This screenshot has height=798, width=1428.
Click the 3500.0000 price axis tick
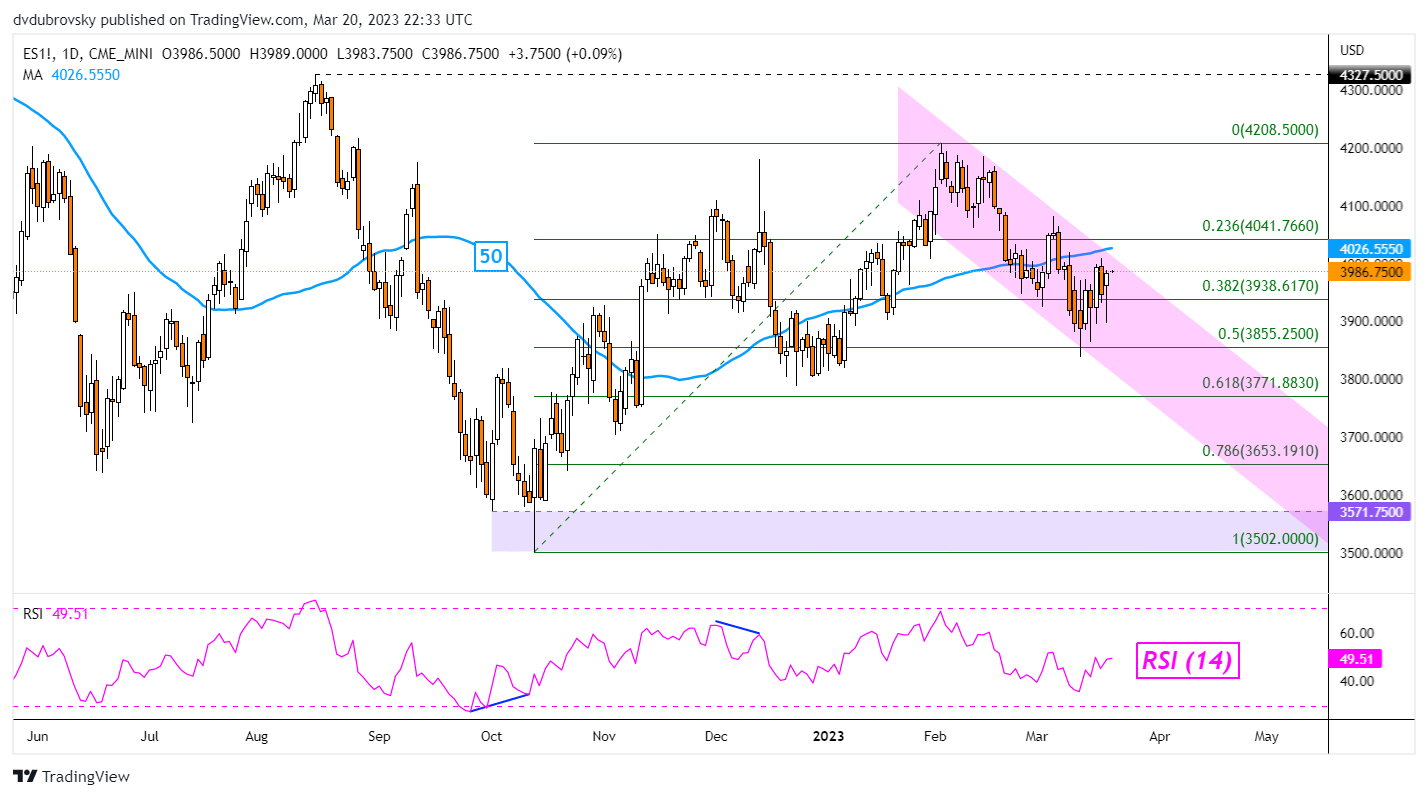(1373, 552)
